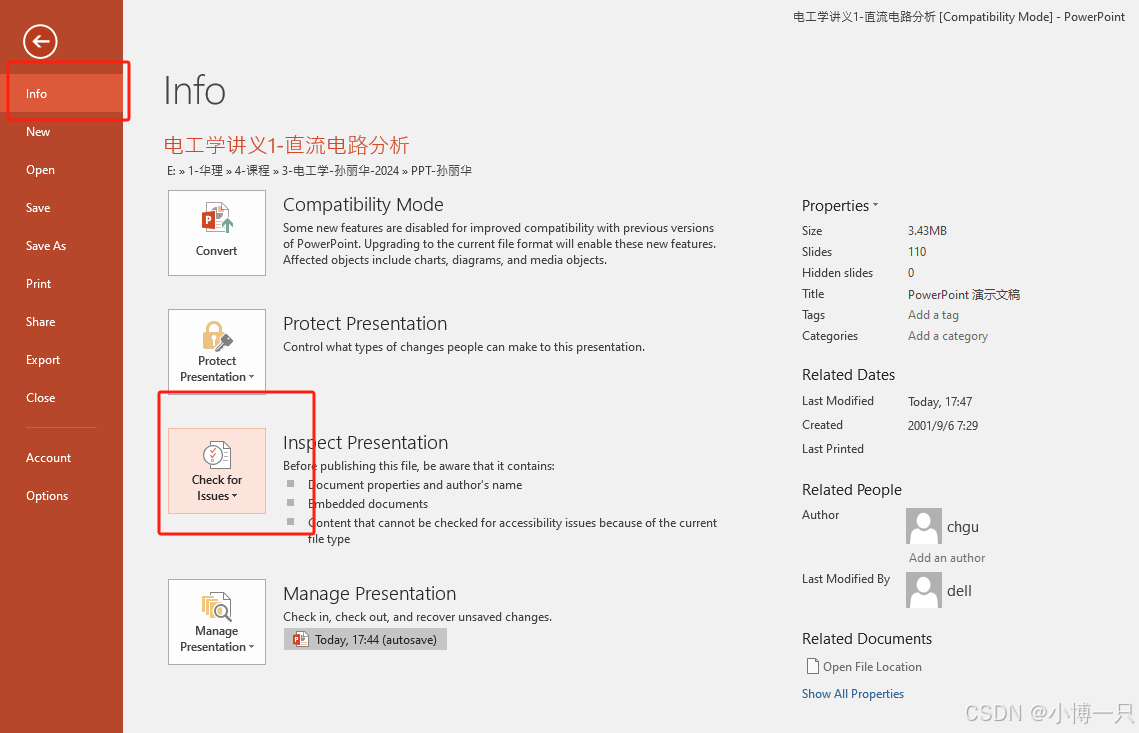Screen dimensions: 1139x733
Task: Close the presentation via Close item
Action: (62, 397)
